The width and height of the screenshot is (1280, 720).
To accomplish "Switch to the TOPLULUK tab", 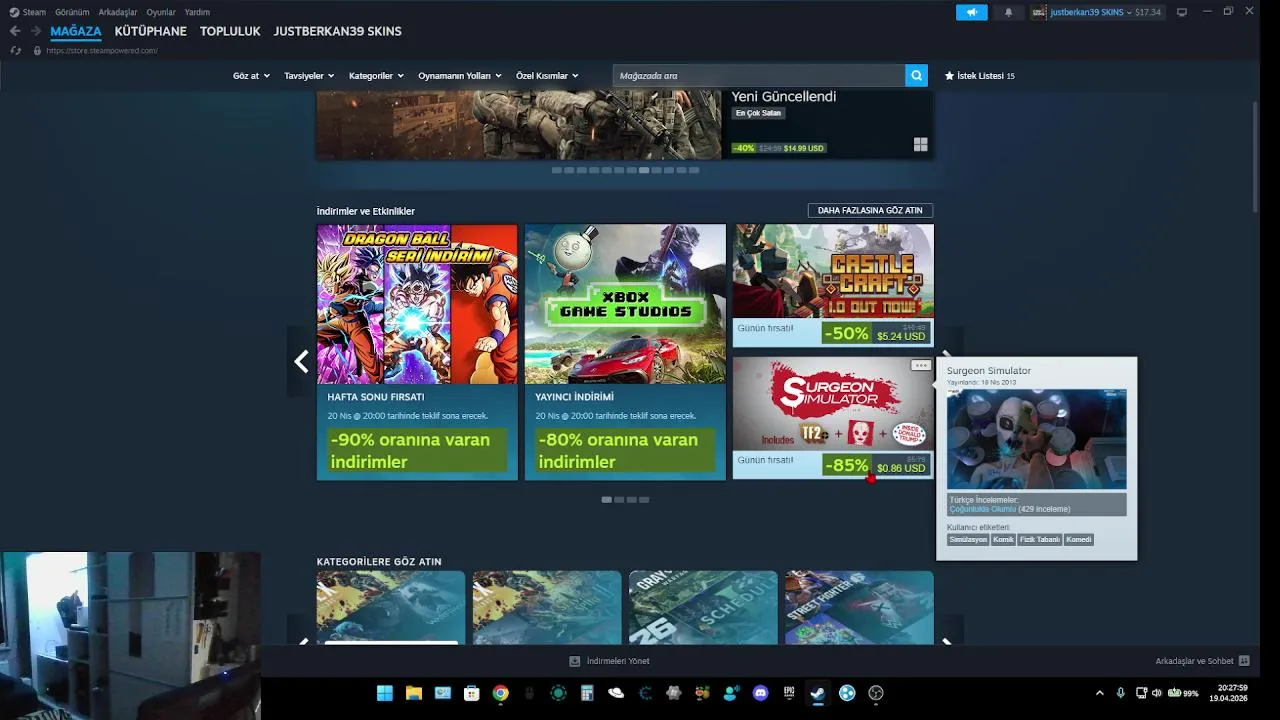I will coord(230,31).
